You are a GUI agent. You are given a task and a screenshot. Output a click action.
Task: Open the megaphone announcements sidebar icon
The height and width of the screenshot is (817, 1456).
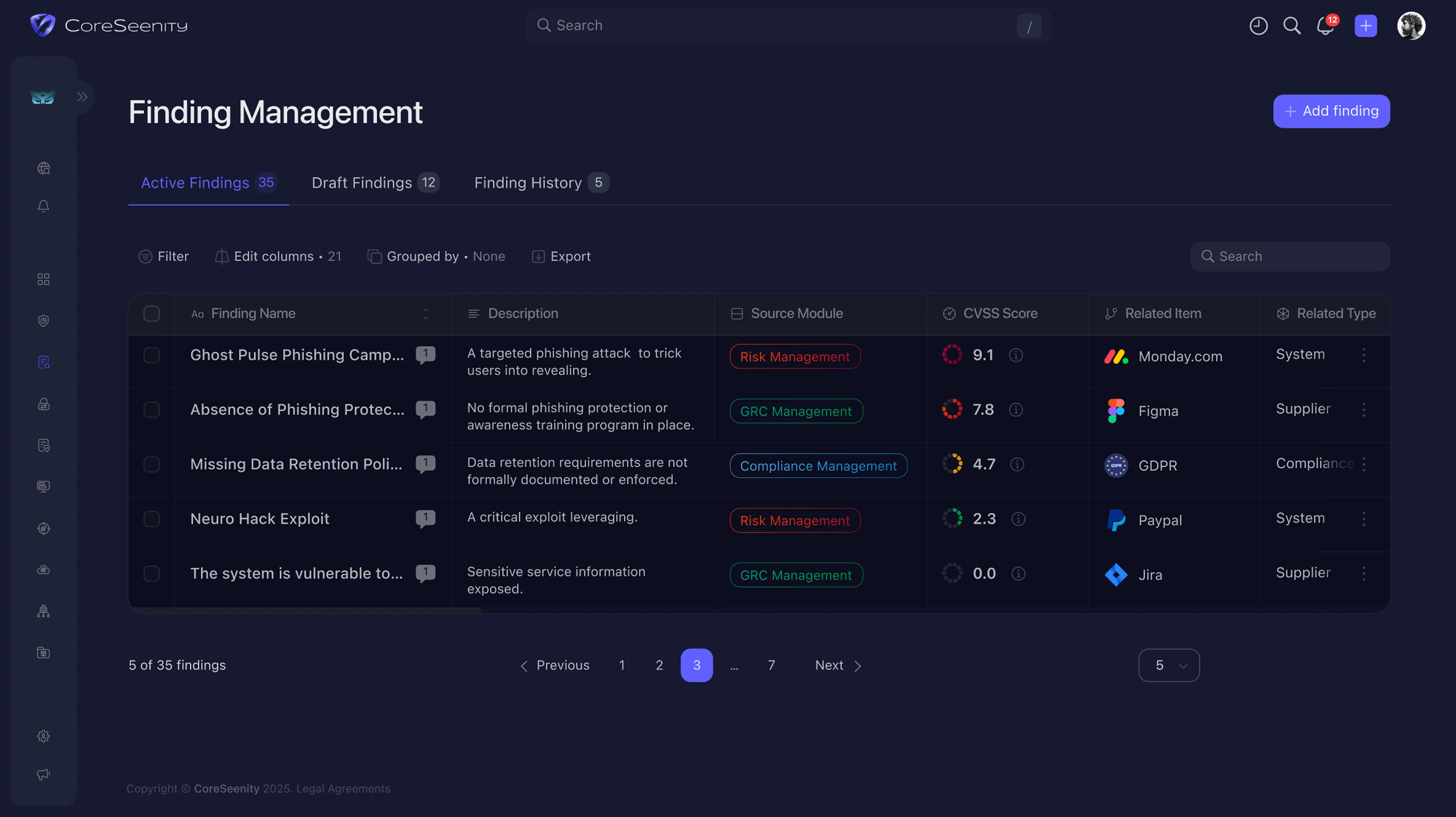pyautogui.click(x=43, y=775)
